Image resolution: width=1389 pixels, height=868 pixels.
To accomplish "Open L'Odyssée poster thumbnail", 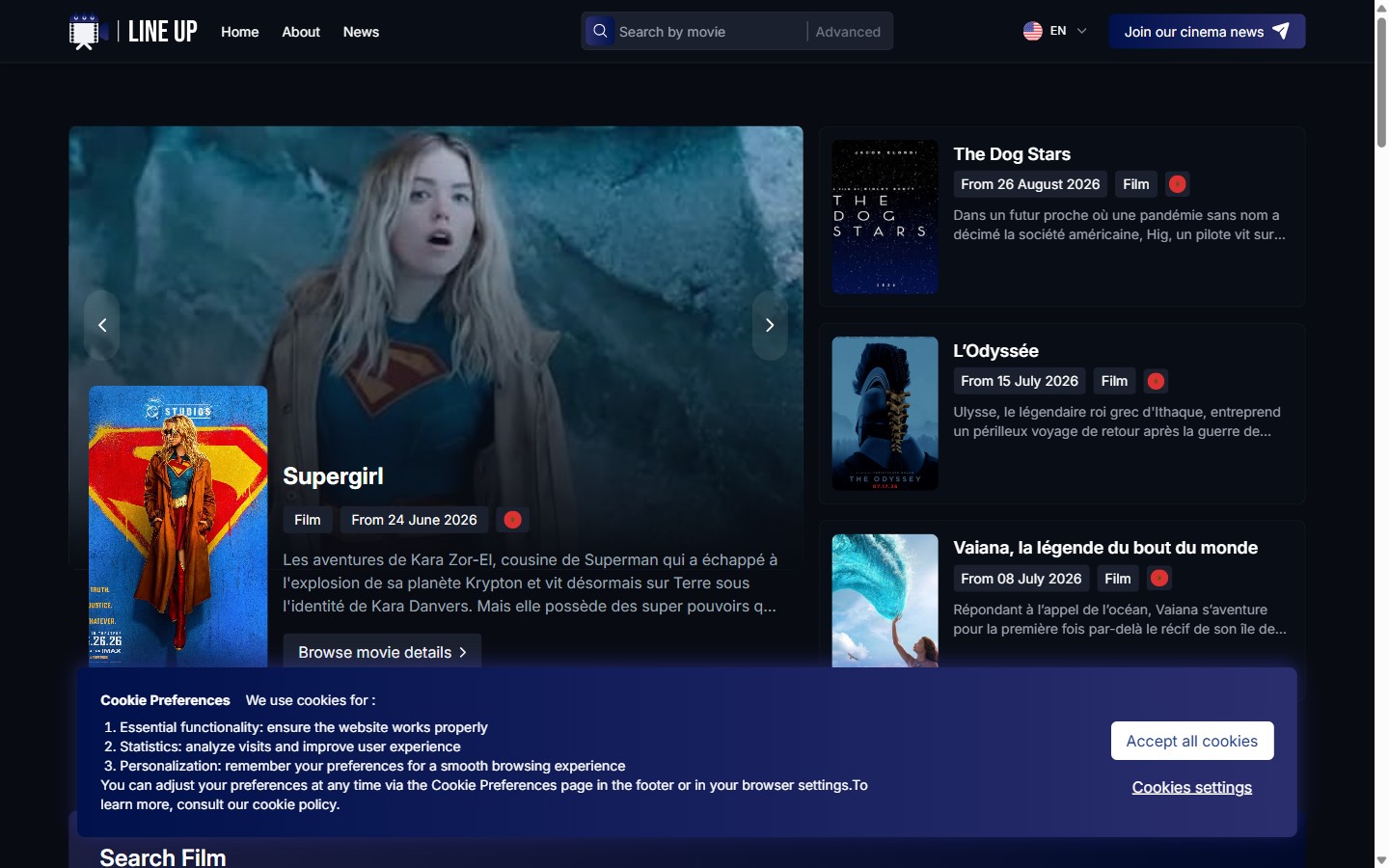I will 885,414.
